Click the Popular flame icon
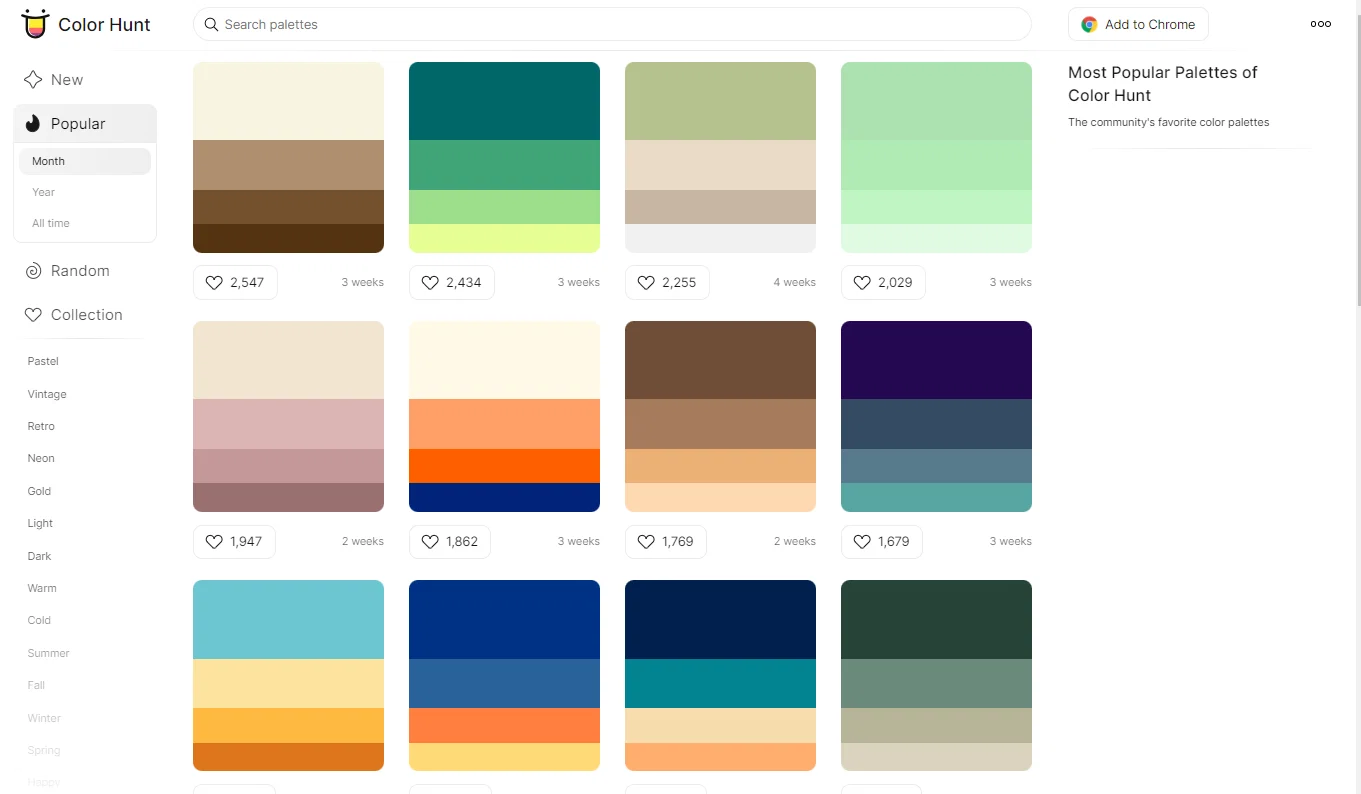This screenshot has height=794, width=1361. point(33,124)
